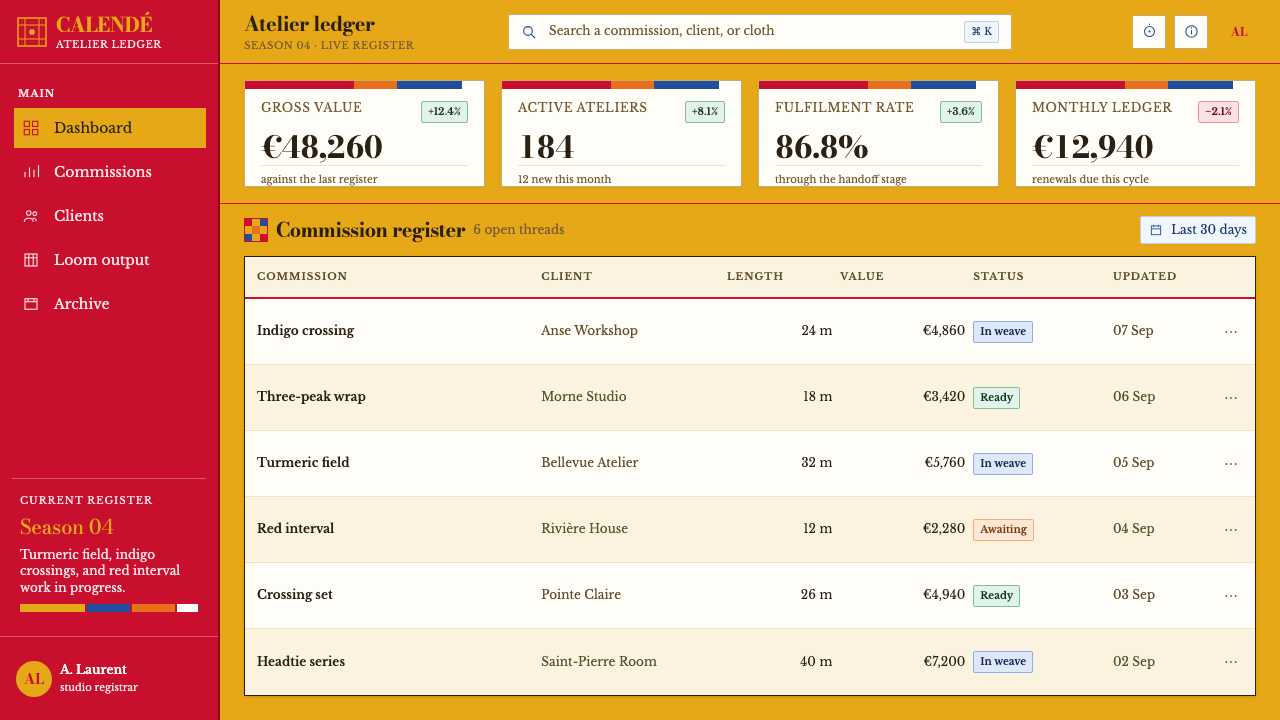Click the A. Laurent user name
Image resolution: width=1280 pixels, height=720 pixels.
pyautogui.click(x=93, y=669)
